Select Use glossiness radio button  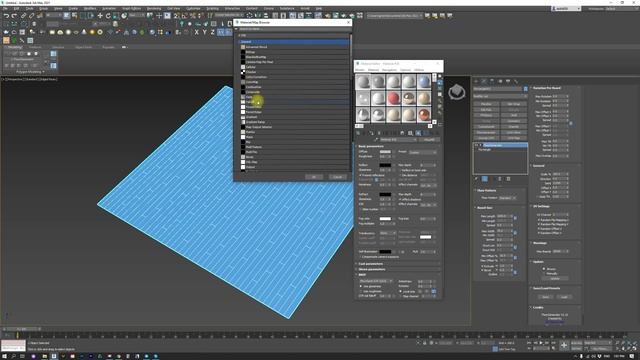361,287
